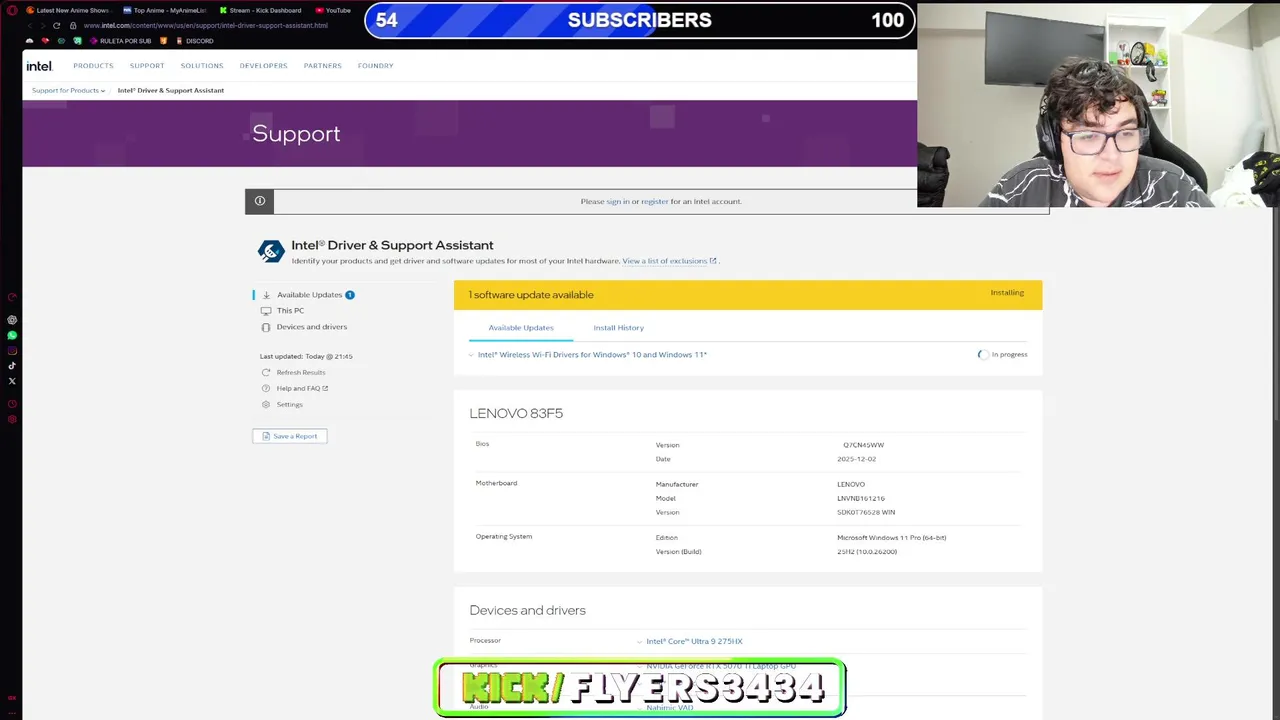The width and height of the screenshot is (1280, 720).
Task: Open Settings in the left menu
Action: (x=290, y=405)
